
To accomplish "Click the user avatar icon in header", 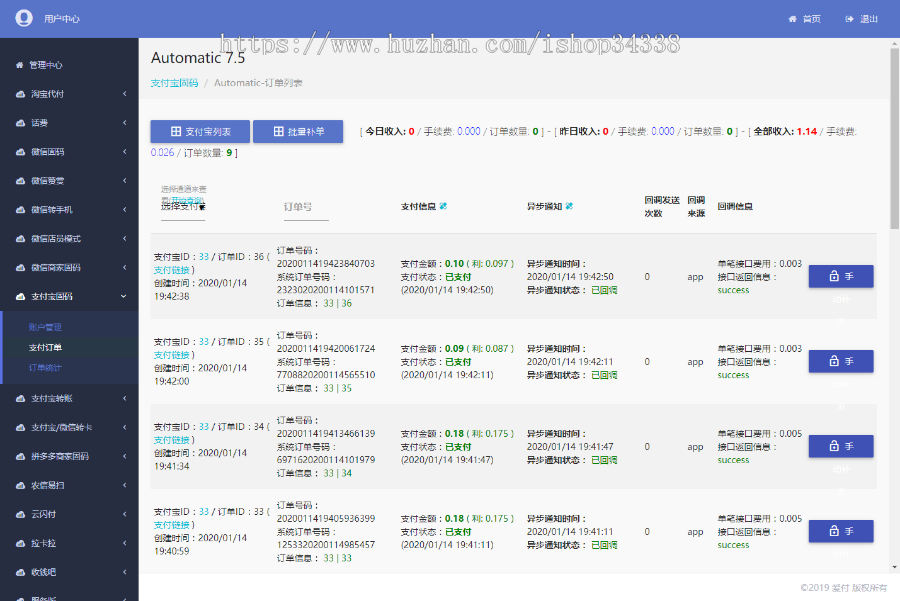I will 24,18.
